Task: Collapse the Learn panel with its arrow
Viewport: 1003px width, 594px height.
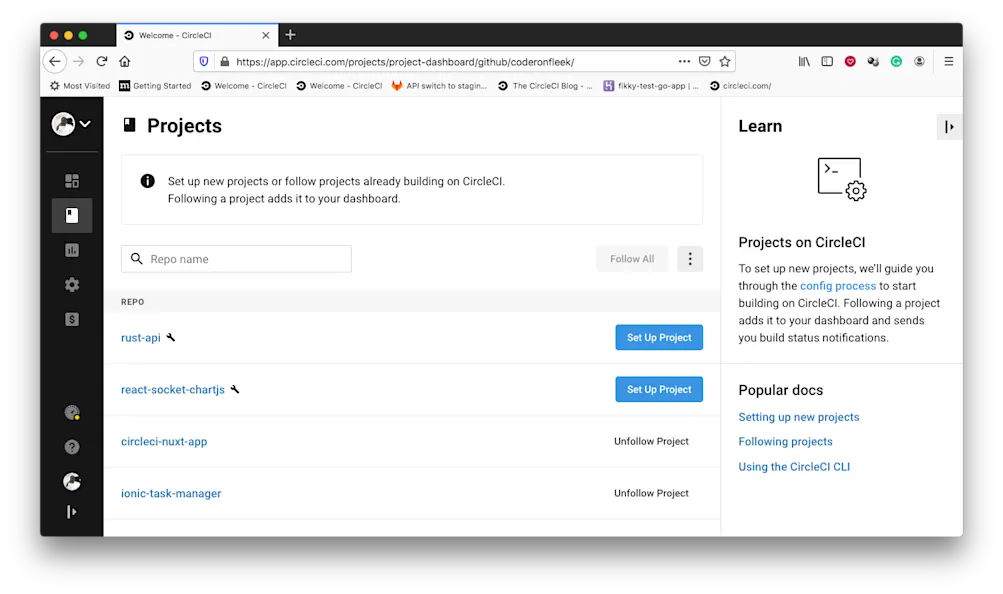Action: 947,127
